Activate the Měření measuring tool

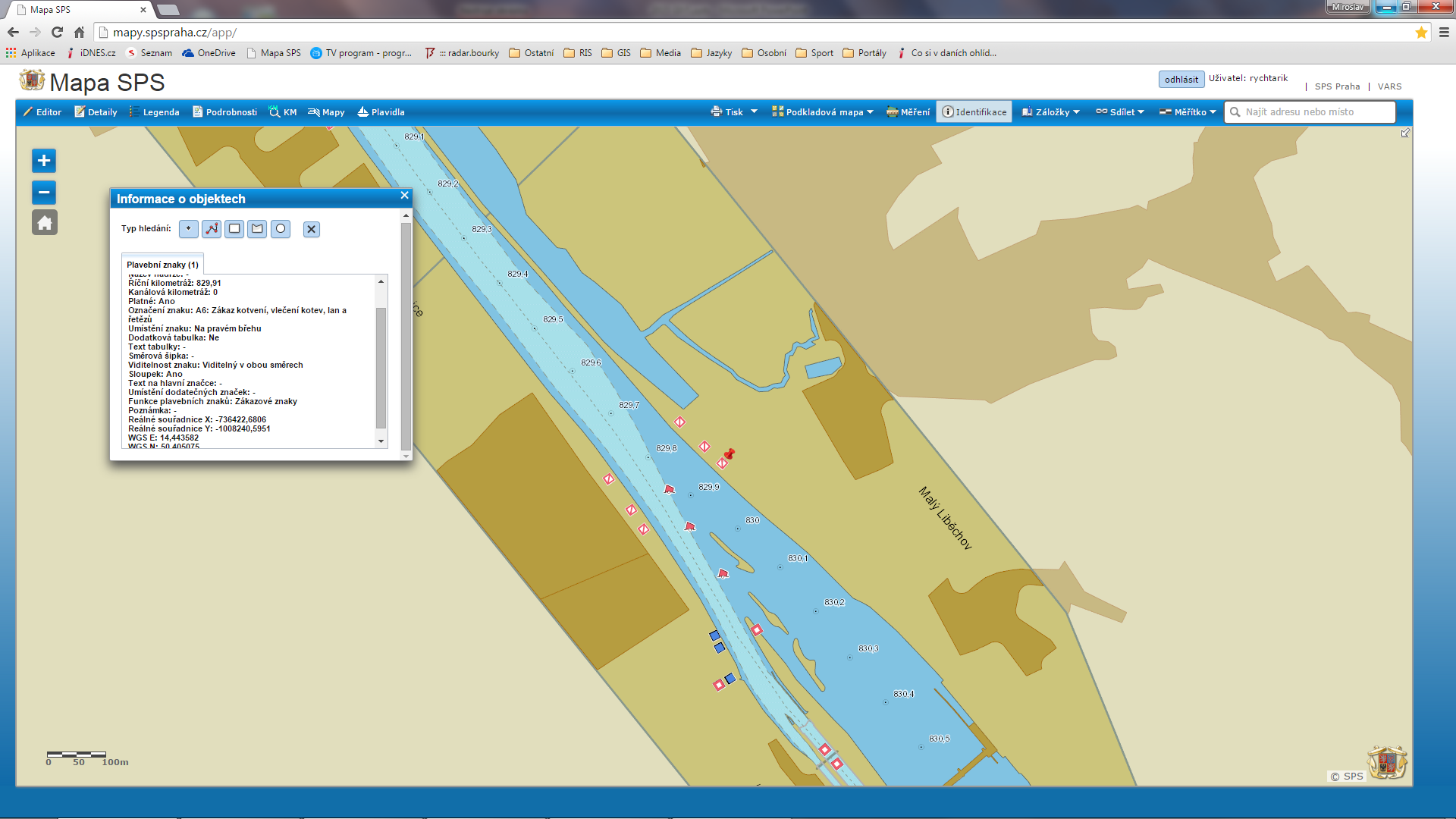pyautogui.click(x=908, y=112)
